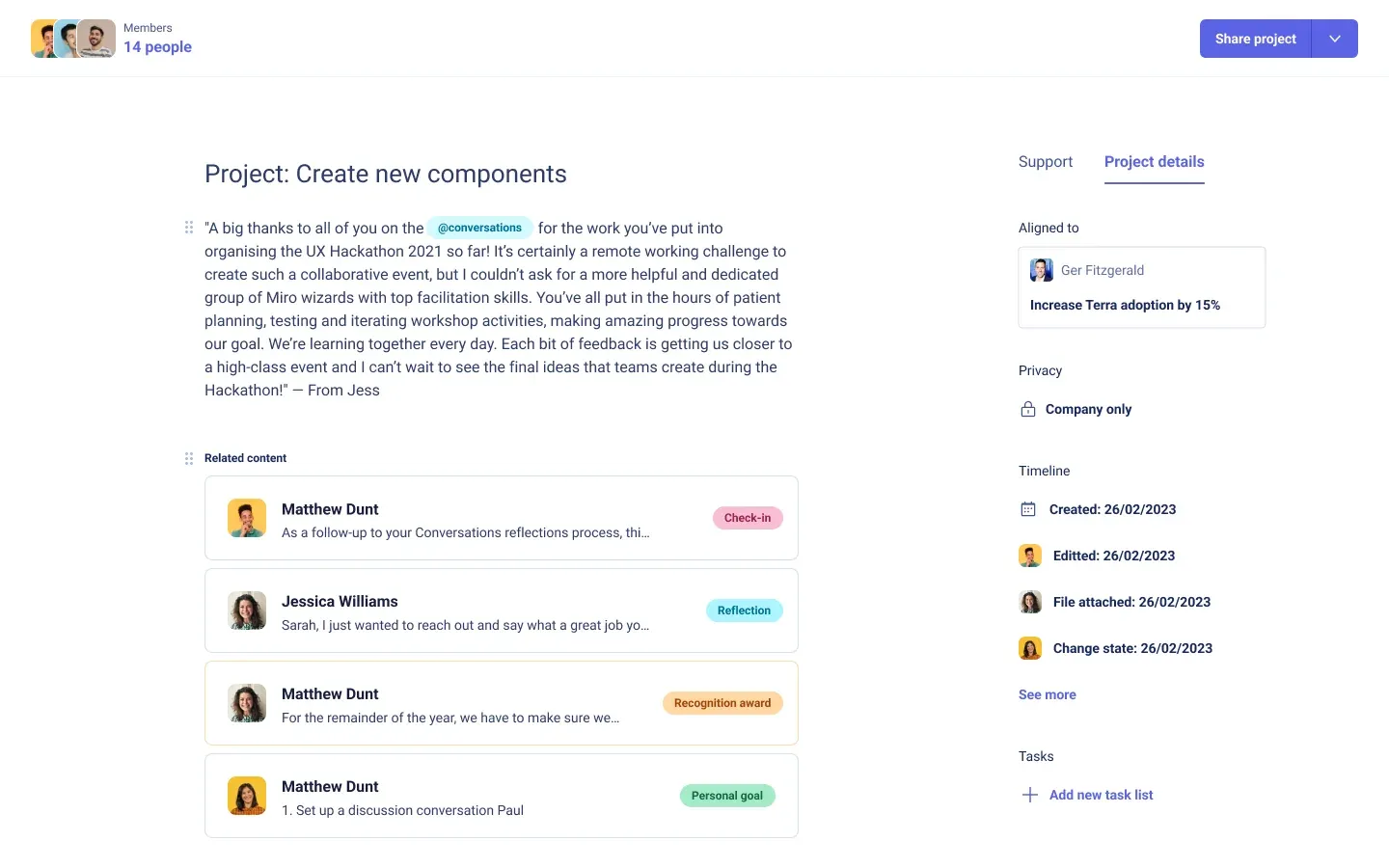The width and height of the screenshot is (1389, 868).
Task: Switch to the Support tab
Action: click(x=1046, y=162)
